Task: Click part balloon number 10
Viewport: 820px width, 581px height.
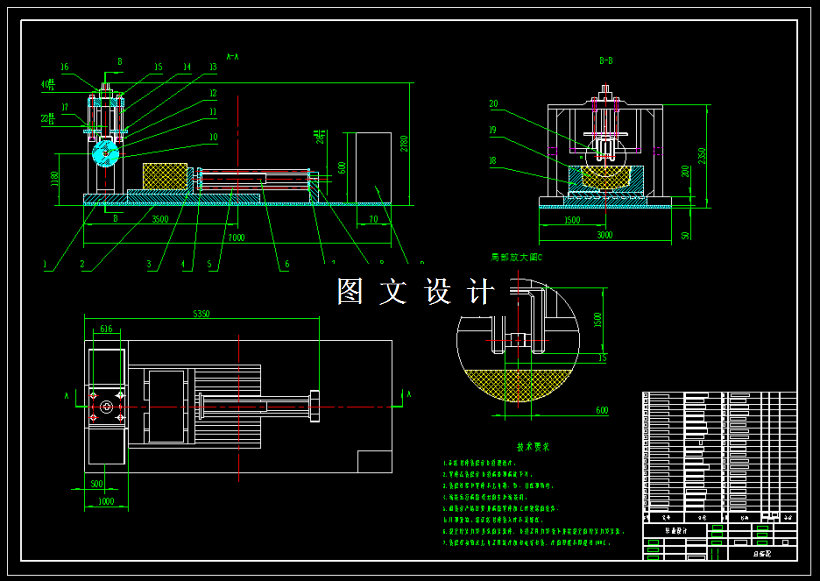Action: [x=212, y=138]
